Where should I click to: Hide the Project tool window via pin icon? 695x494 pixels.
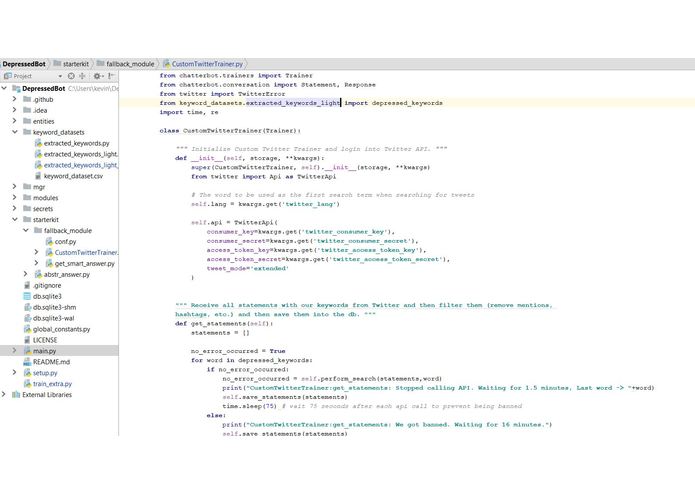(110, 76)
